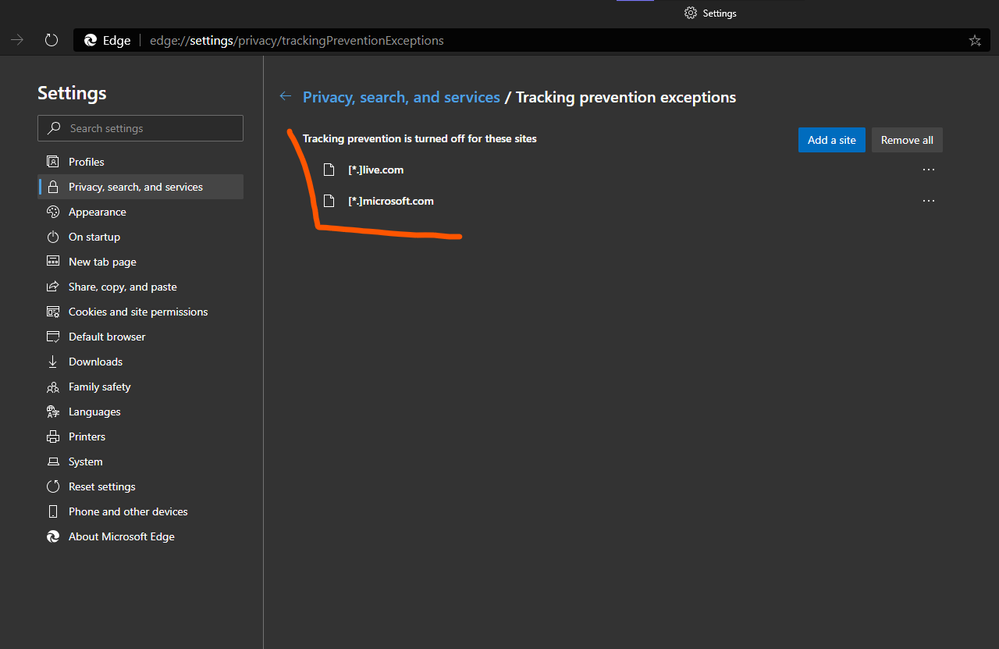Click the Settings sidebar heading

pyautogui.click(x=72, y=93)
